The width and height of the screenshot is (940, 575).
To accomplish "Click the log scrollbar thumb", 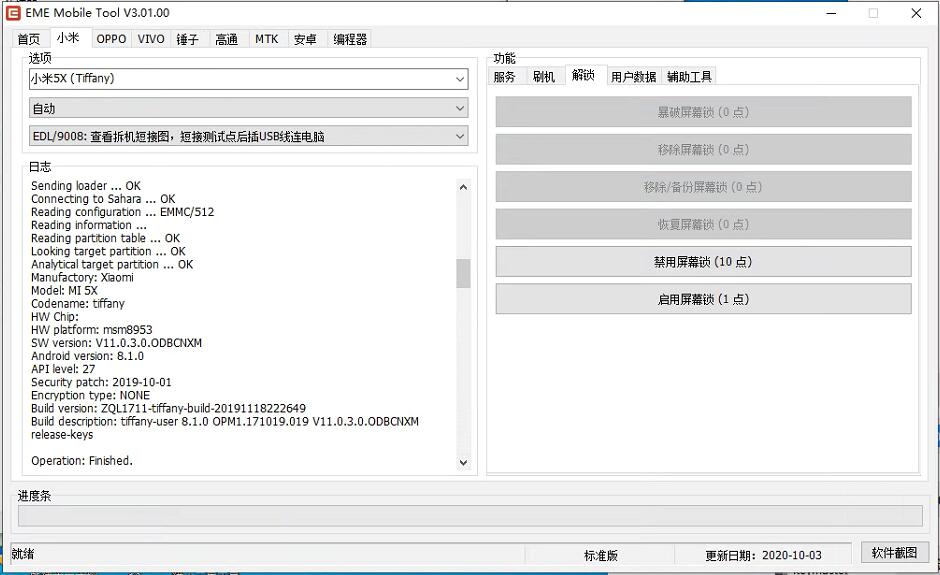I will pyautogui.click(x=463, y=273).
